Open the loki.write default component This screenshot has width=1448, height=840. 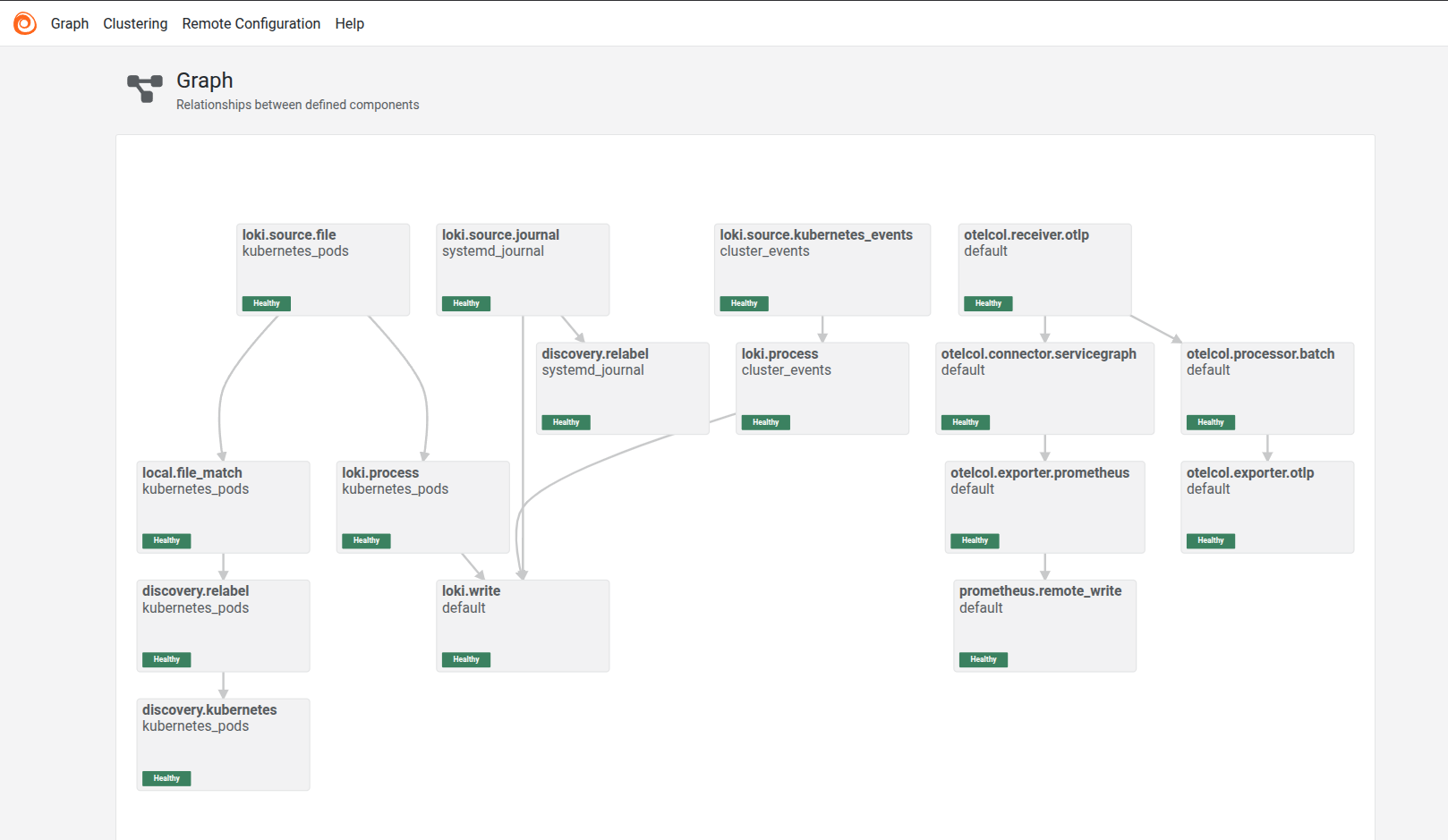(x=523, y=625)
